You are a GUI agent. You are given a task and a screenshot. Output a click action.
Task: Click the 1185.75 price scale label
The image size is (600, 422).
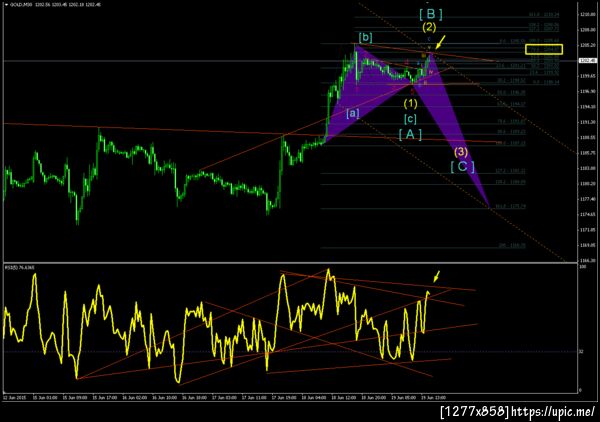[588, 153]
